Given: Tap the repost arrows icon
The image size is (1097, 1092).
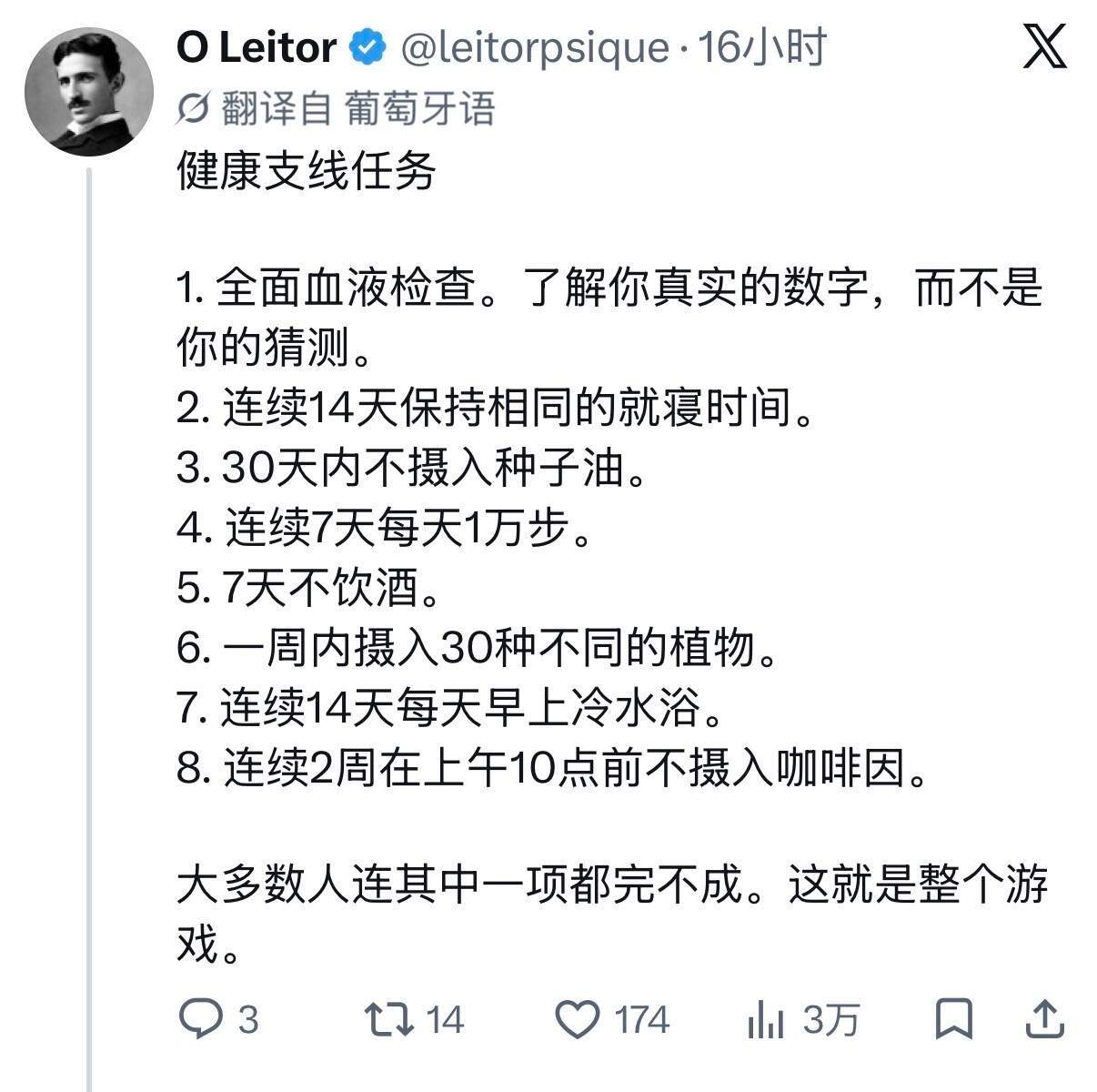Looking at the screenshot, I should point(388,1019).
